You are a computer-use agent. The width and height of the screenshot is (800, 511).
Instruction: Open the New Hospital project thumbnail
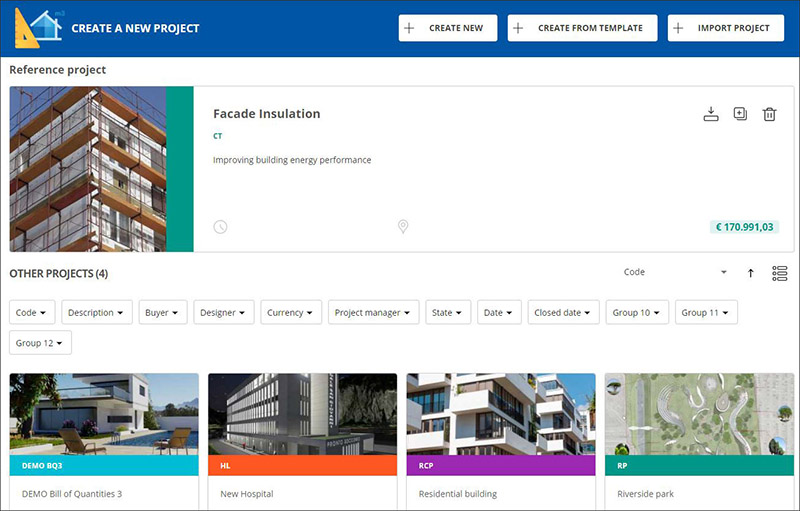tap(302, 414)
